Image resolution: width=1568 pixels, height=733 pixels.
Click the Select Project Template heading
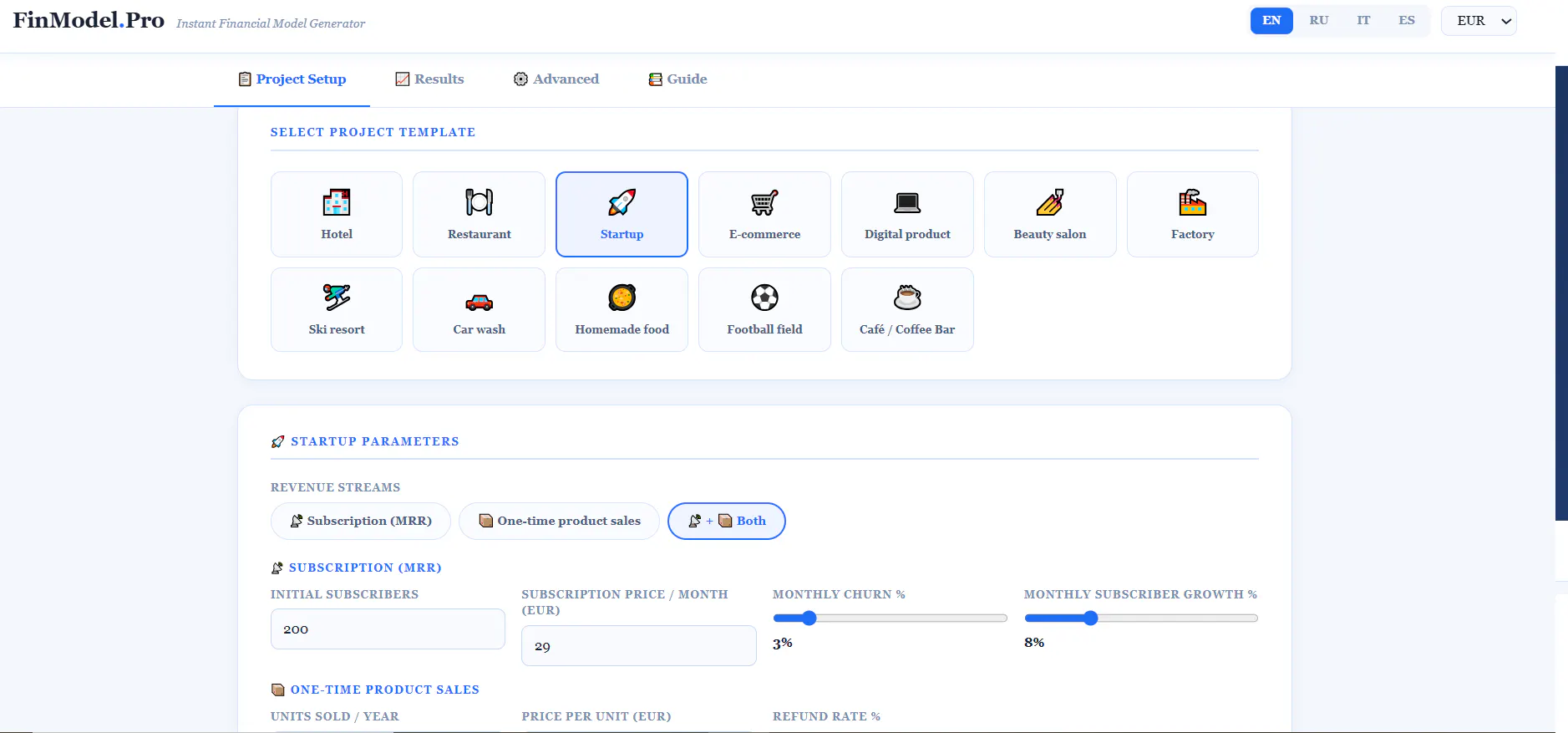click(x=373, y=132)
